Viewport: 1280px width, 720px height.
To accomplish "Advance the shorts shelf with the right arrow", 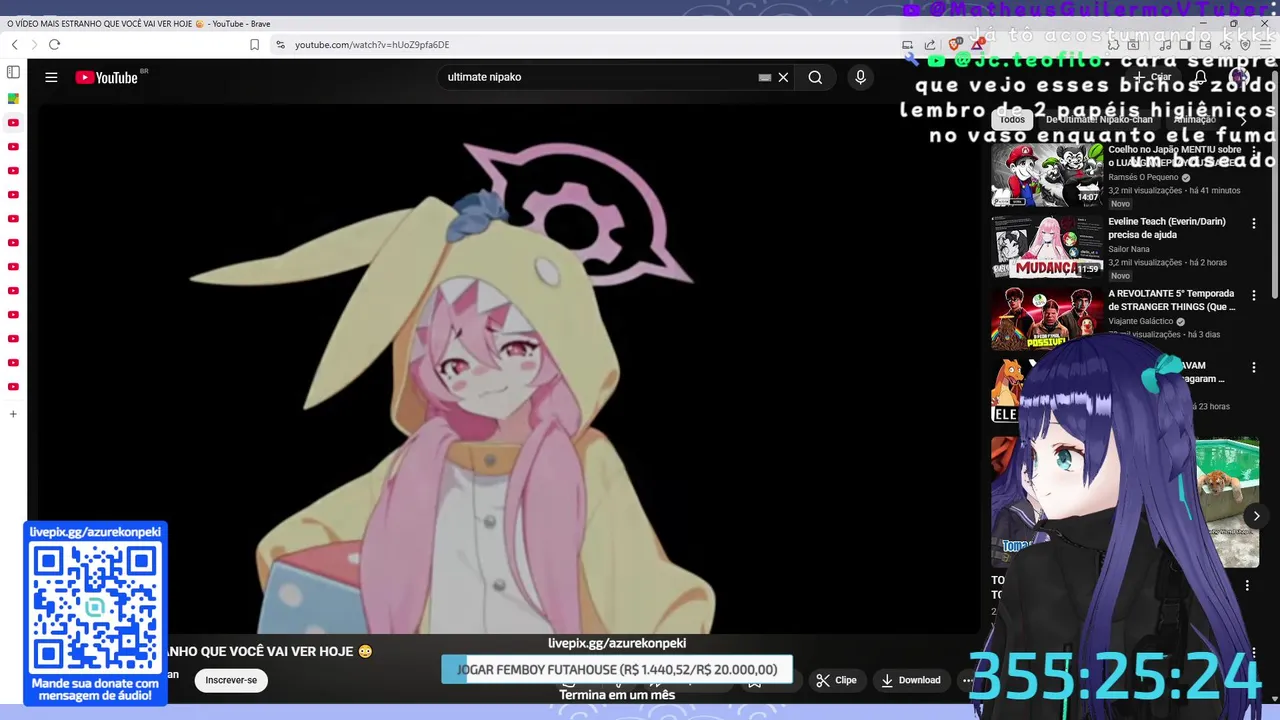I will [x=1257, y=516].
